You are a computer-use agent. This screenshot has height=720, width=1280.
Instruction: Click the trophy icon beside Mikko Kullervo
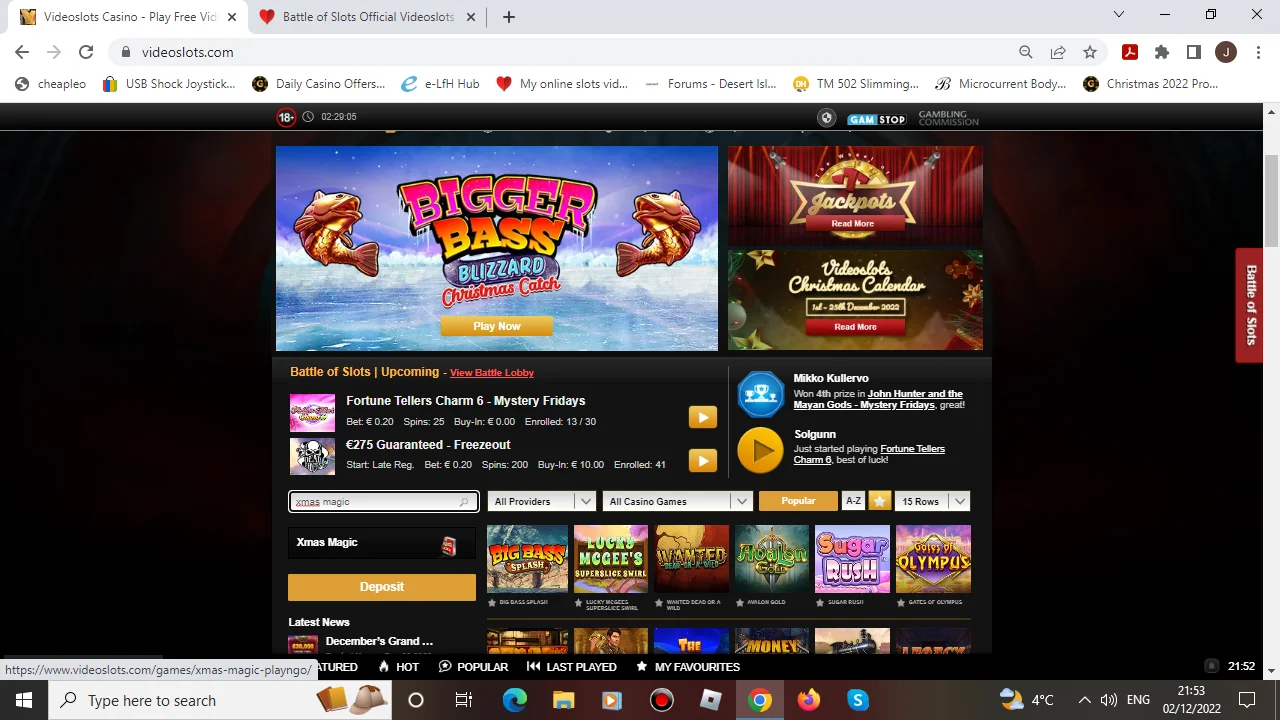760,394
